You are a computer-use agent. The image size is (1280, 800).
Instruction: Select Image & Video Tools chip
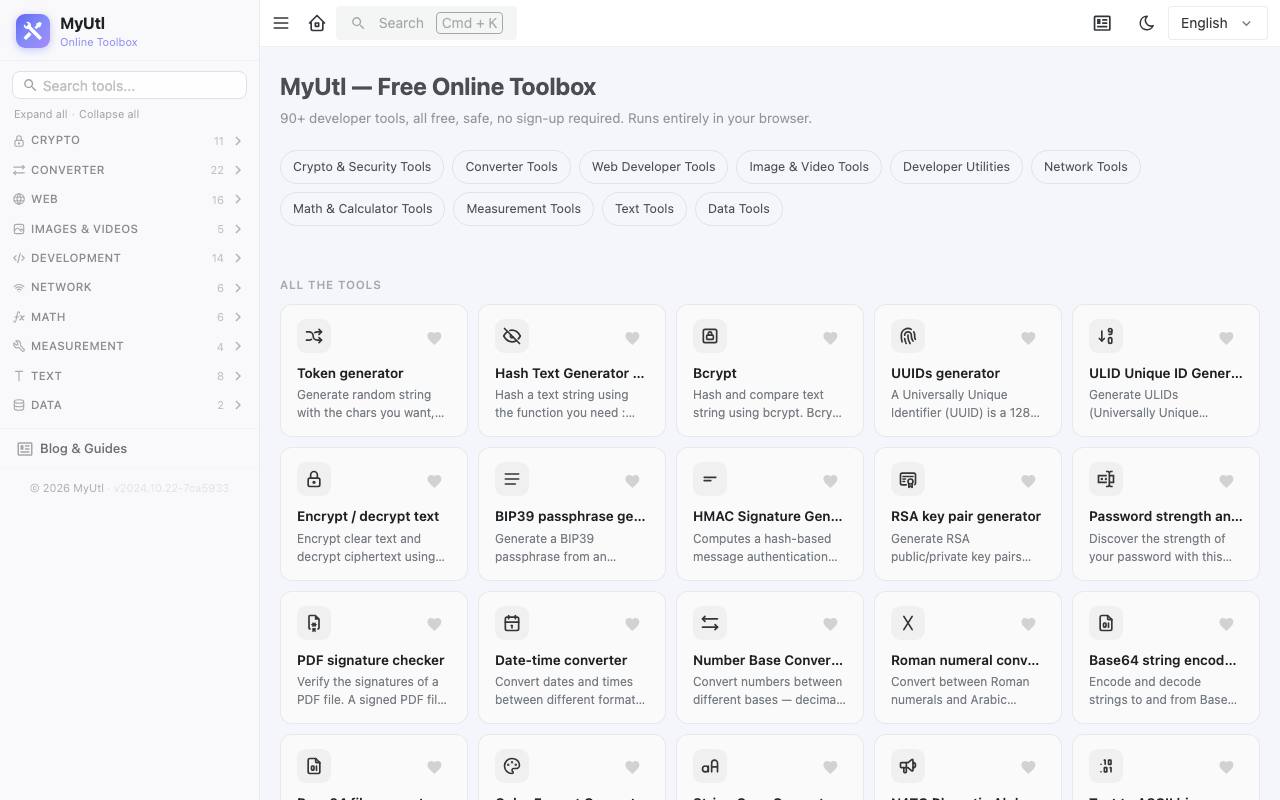(809, 167)
